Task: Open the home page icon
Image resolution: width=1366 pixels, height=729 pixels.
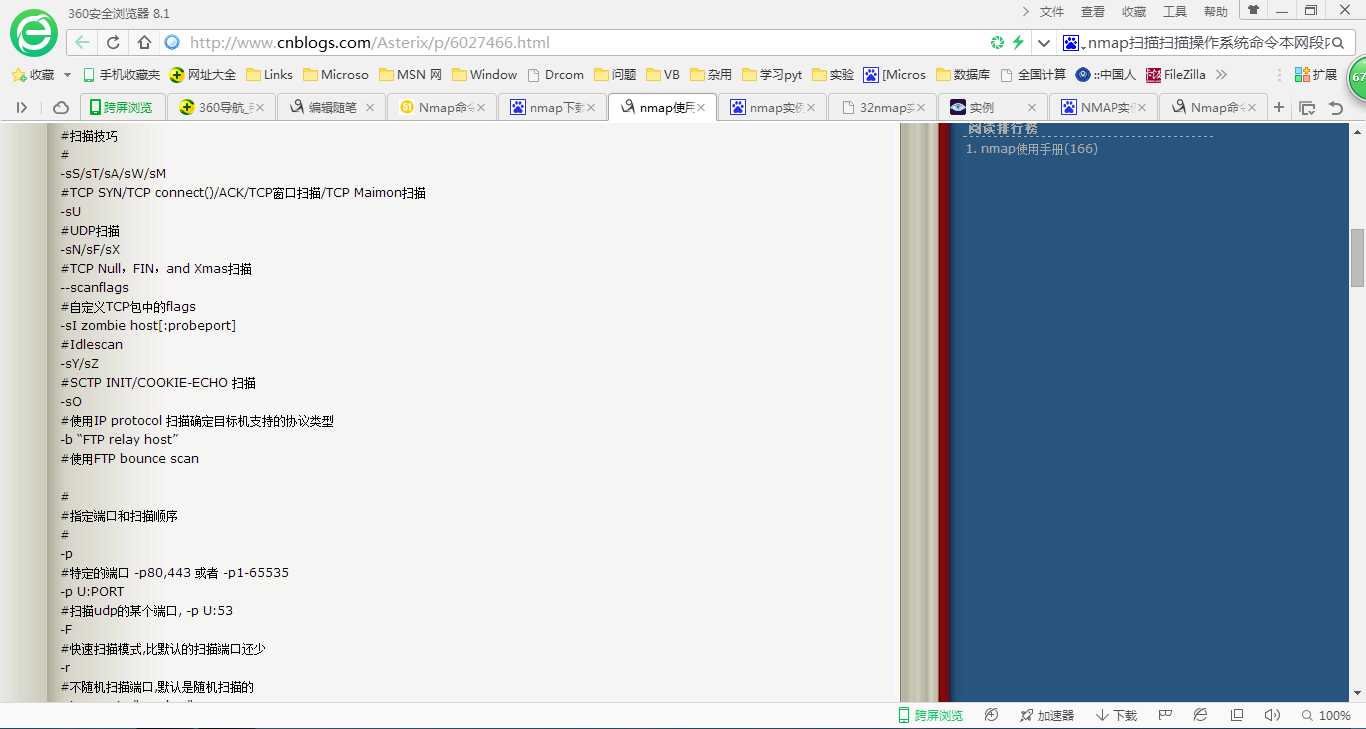Action: click(144, 42)
